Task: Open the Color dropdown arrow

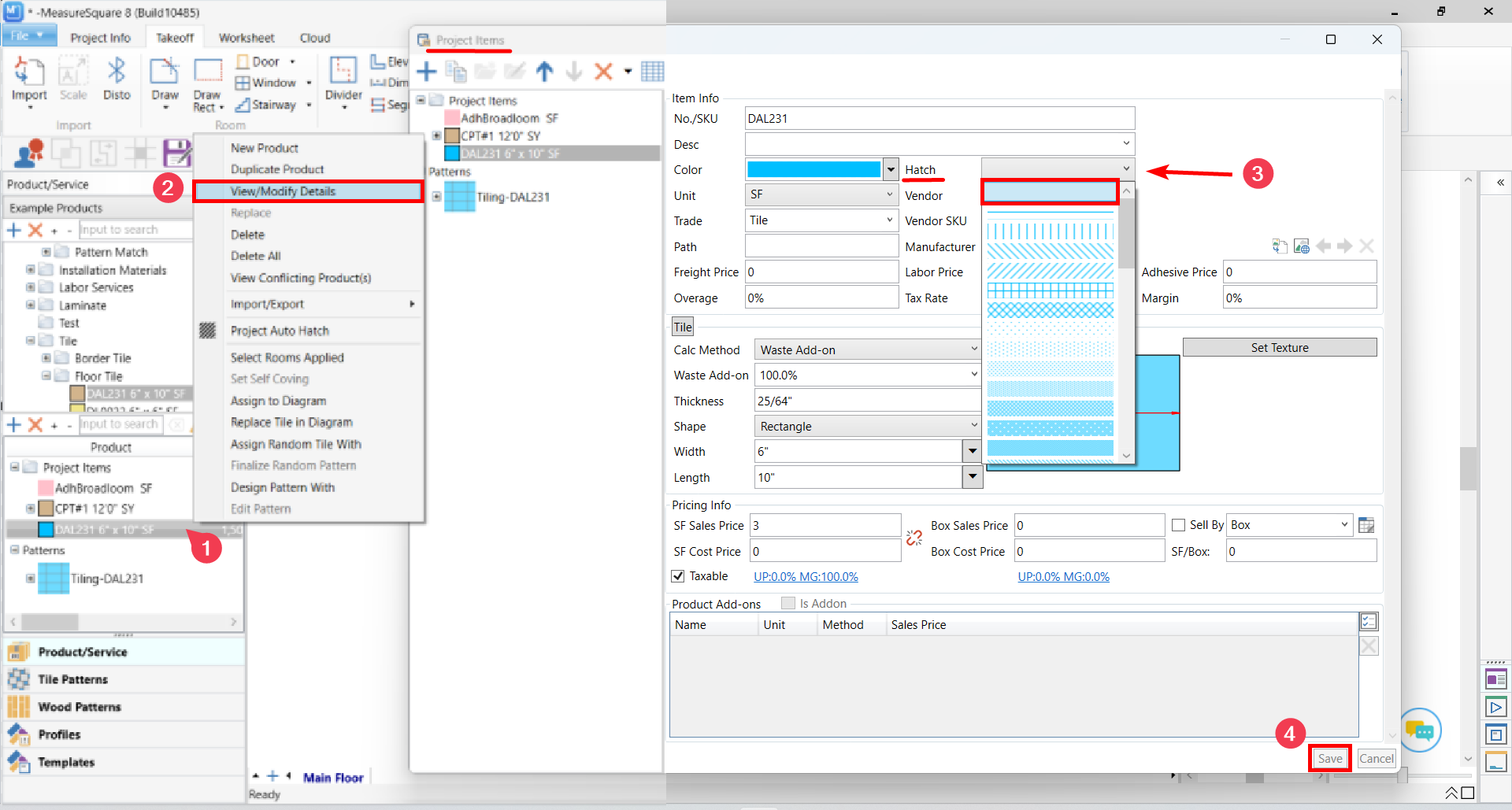Action: point(891,169)
